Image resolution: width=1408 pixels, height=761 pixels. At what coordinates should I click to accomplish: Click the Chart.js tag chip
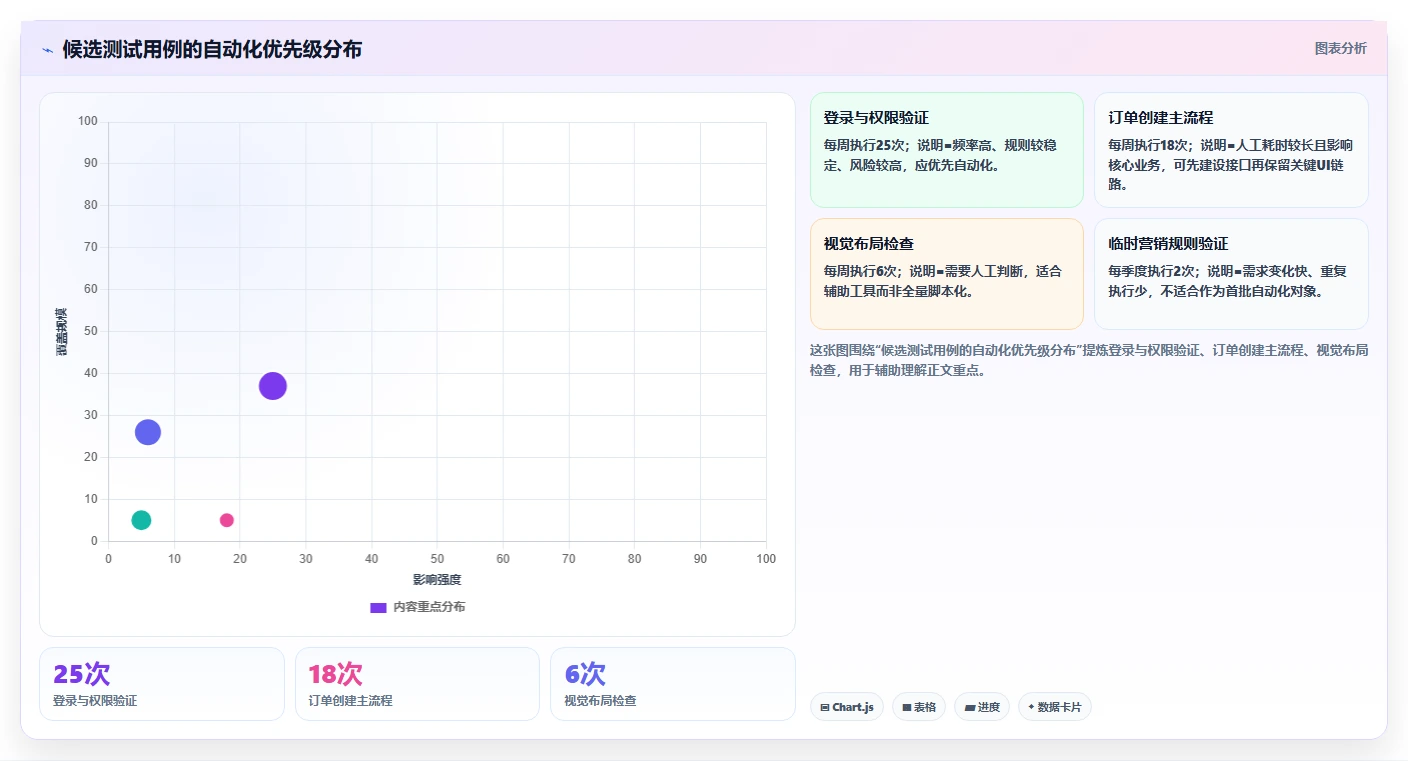pyautogui.click(x=846, y=707)
